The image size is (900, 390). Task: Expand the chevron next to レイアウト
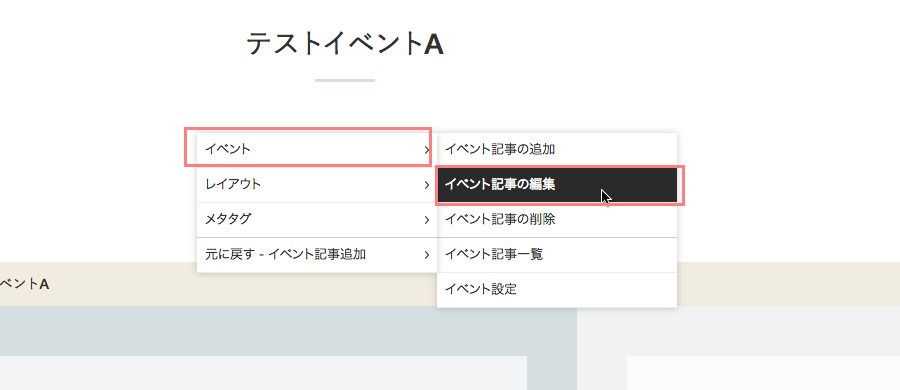(x=426, y=185)
